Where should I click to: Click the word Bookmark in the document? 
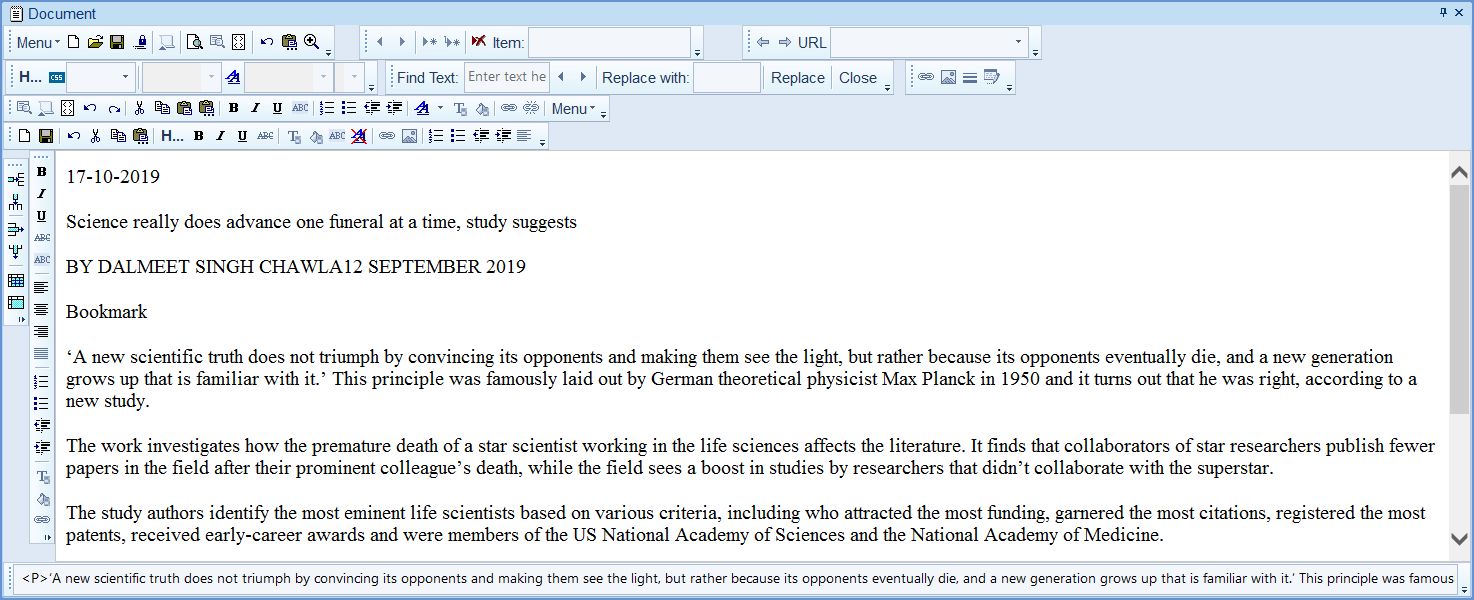point(106,312)
